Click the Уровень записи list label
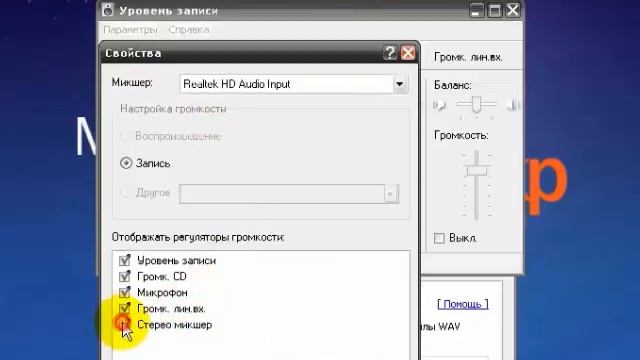Image resolution: width=640 pixels, height=360 pixels. click(176, 260)
